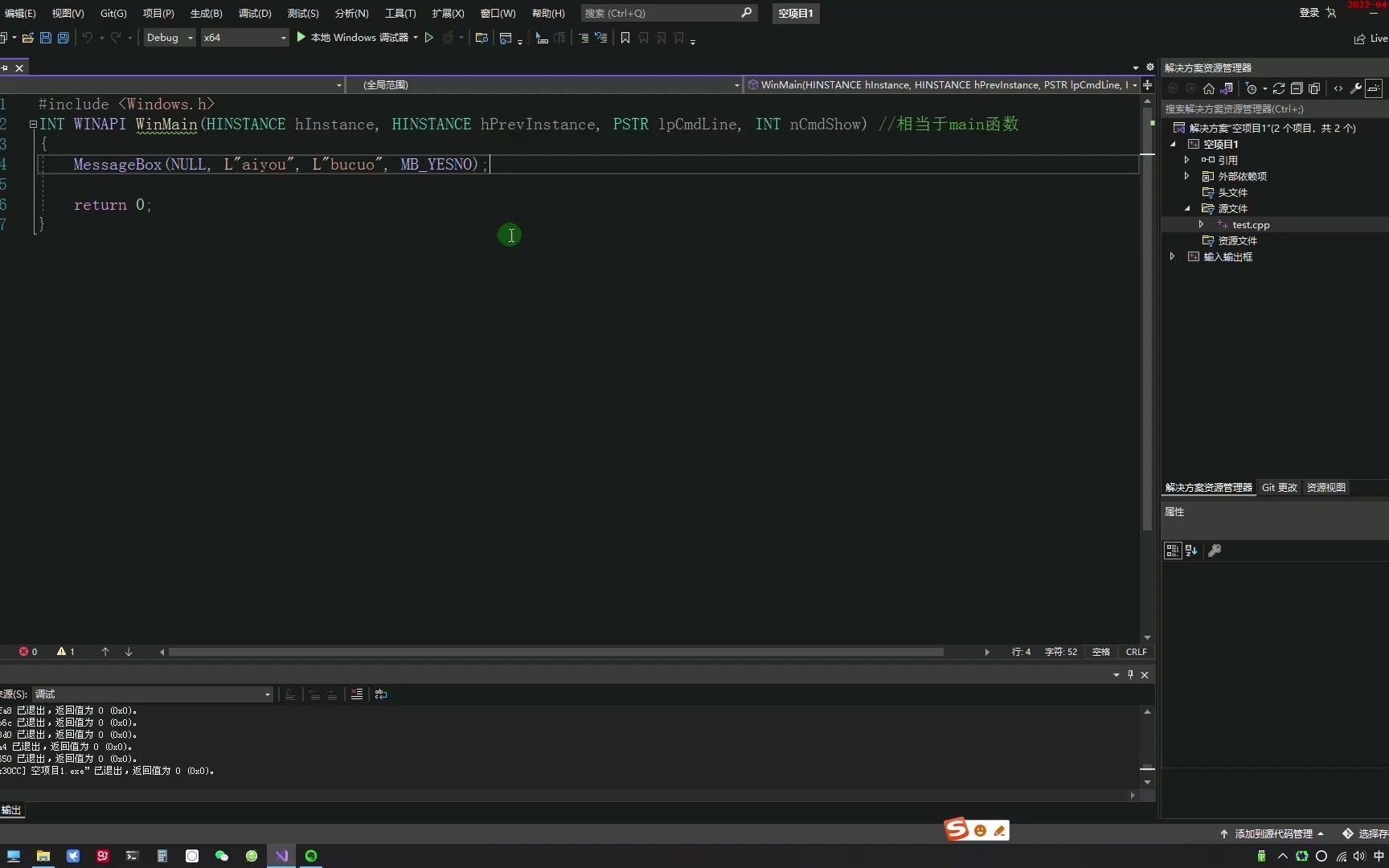The height and width of the screenshot is (868, 1389).
Task: Click the Show All Files icon
Action: click(1314, 88)
